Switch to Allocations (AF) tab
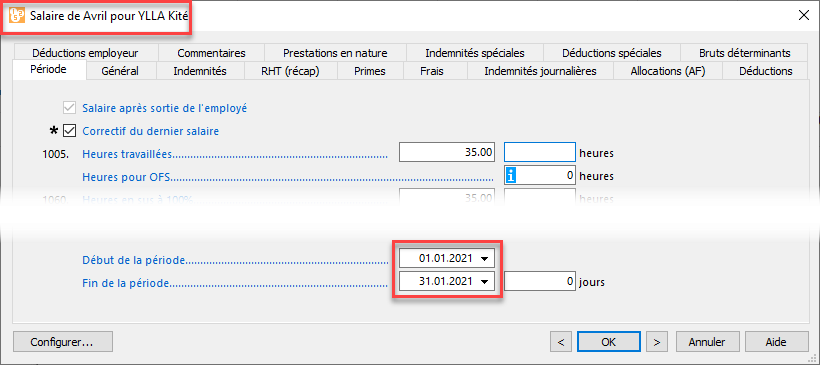820x365 pixels. (x=668, y=71)
